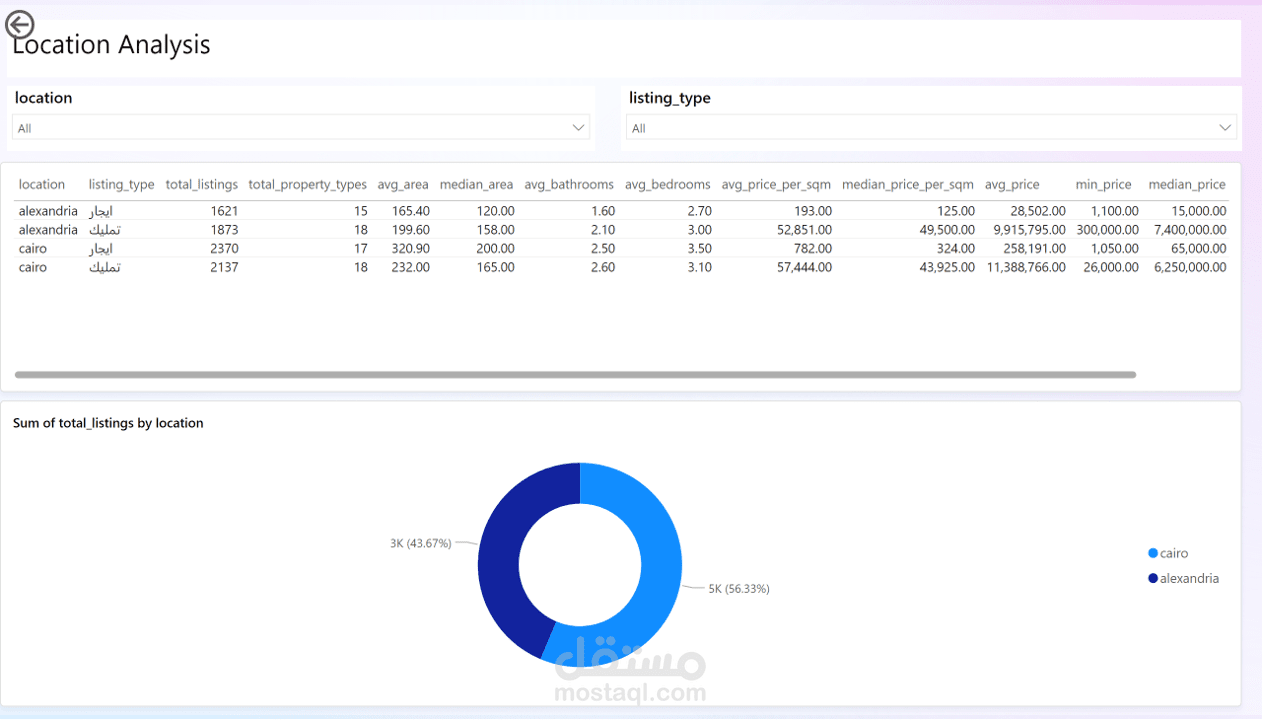Select total listings cell 2137
The image size is (1262, 720).
coord(224,267)
